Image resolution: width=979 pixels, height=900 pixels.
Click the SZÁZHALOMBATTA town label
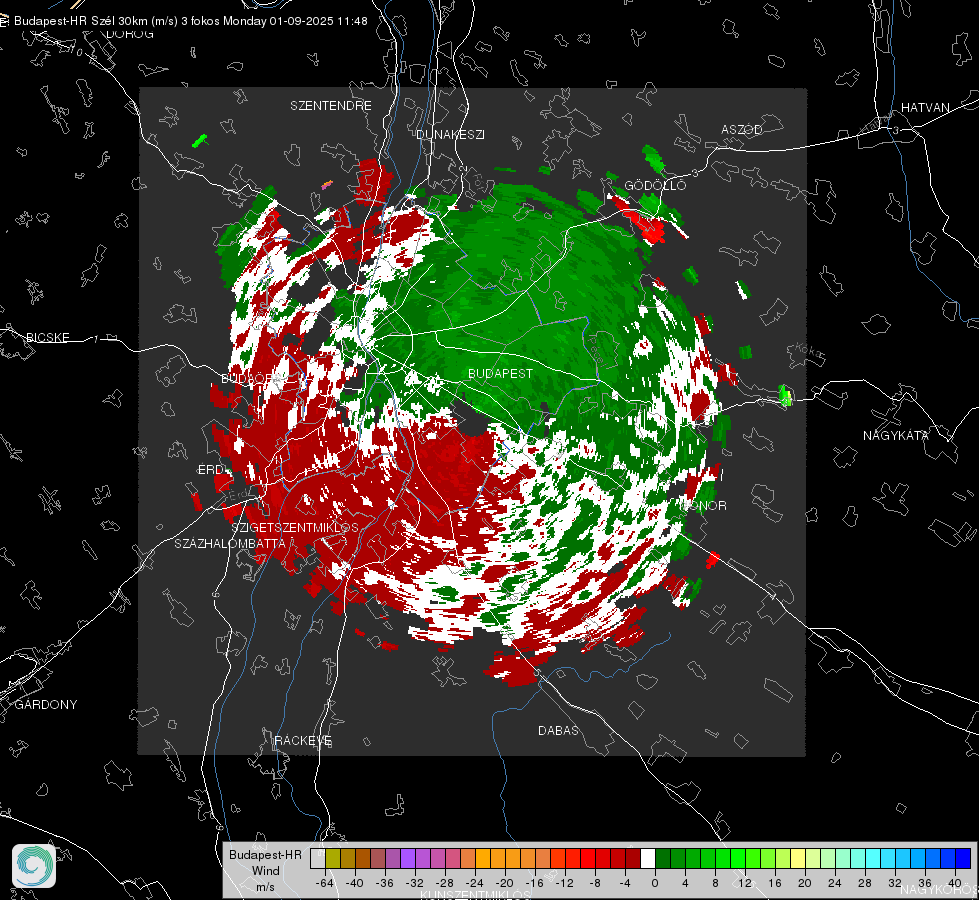point(230,543)
